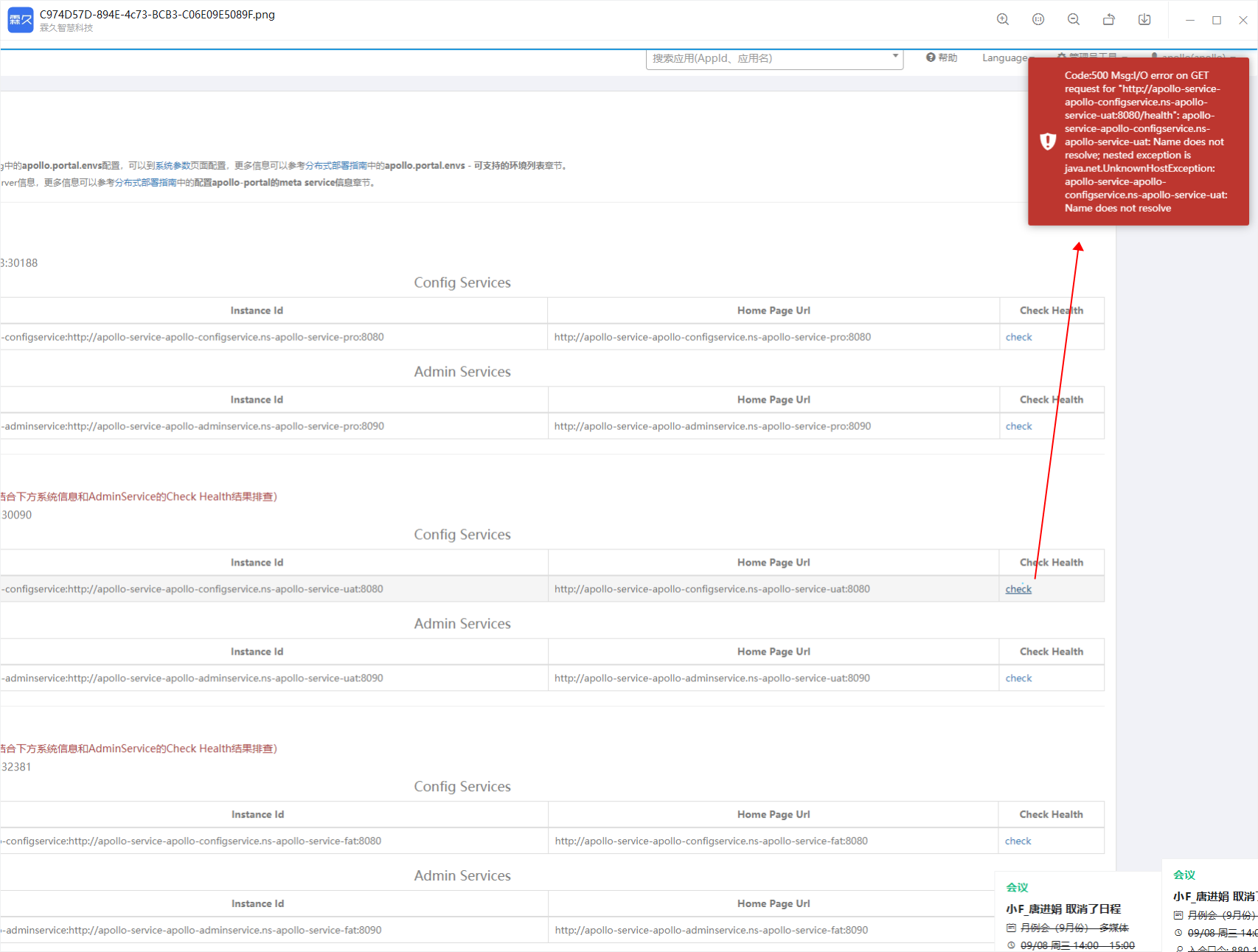Click the highlighted check link for the uat Config Service
Viewport: 1258px width, 952px height.
[x=1018, y=588]
